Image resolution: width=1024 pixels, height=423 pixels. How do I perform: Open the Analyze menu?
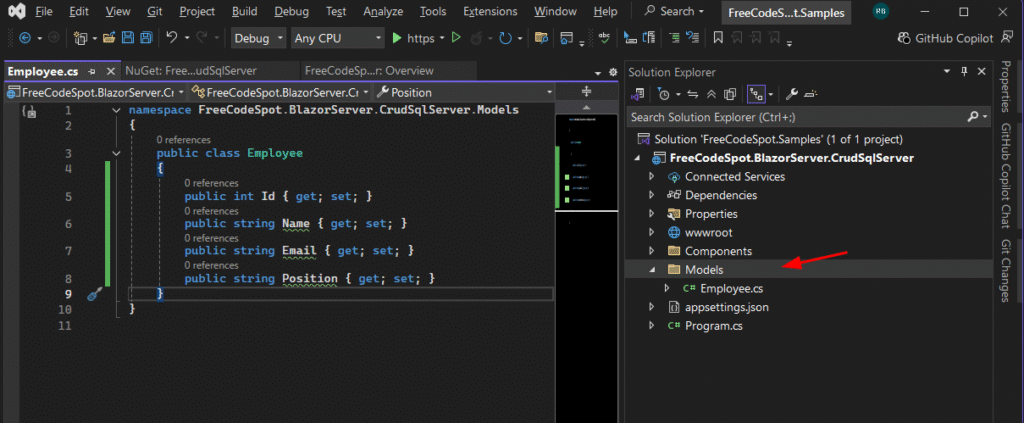(x=383, y=11)
